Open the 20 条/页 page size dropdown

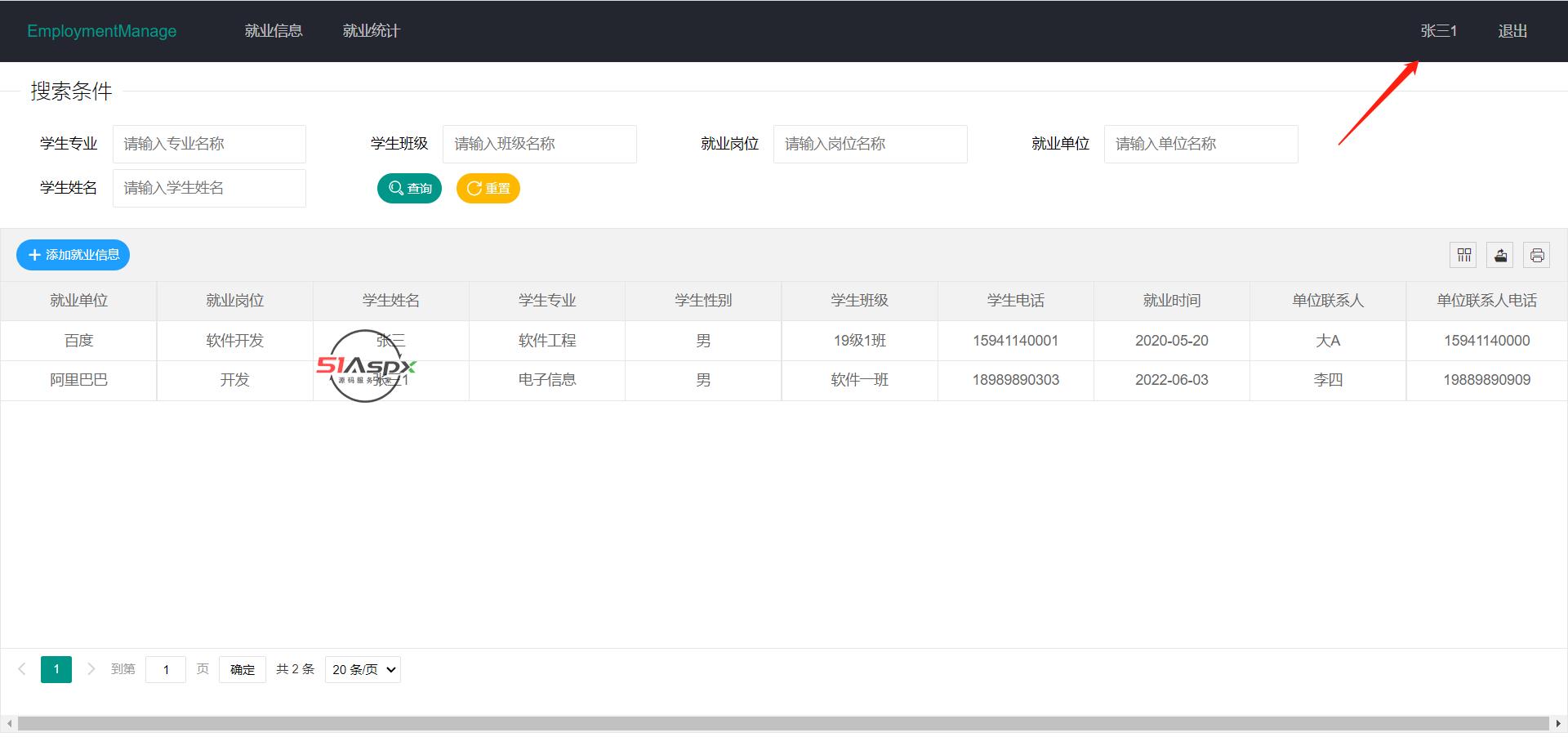click(363, 669)
